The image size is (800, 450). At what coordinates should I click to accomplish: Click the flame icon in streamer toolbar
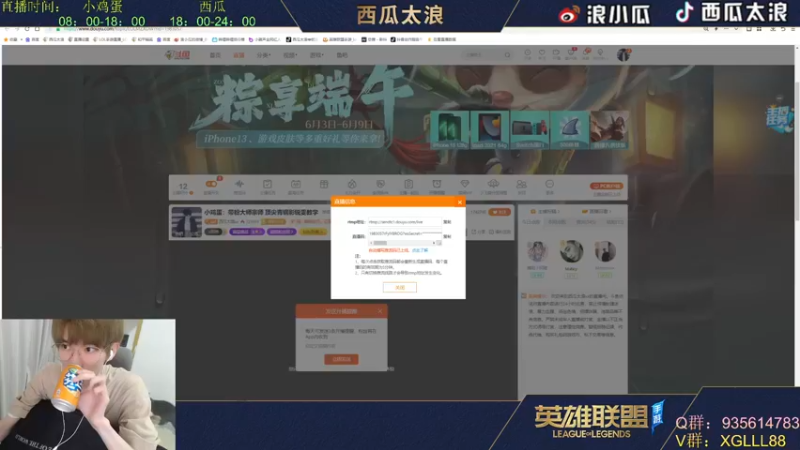[352, 184]
